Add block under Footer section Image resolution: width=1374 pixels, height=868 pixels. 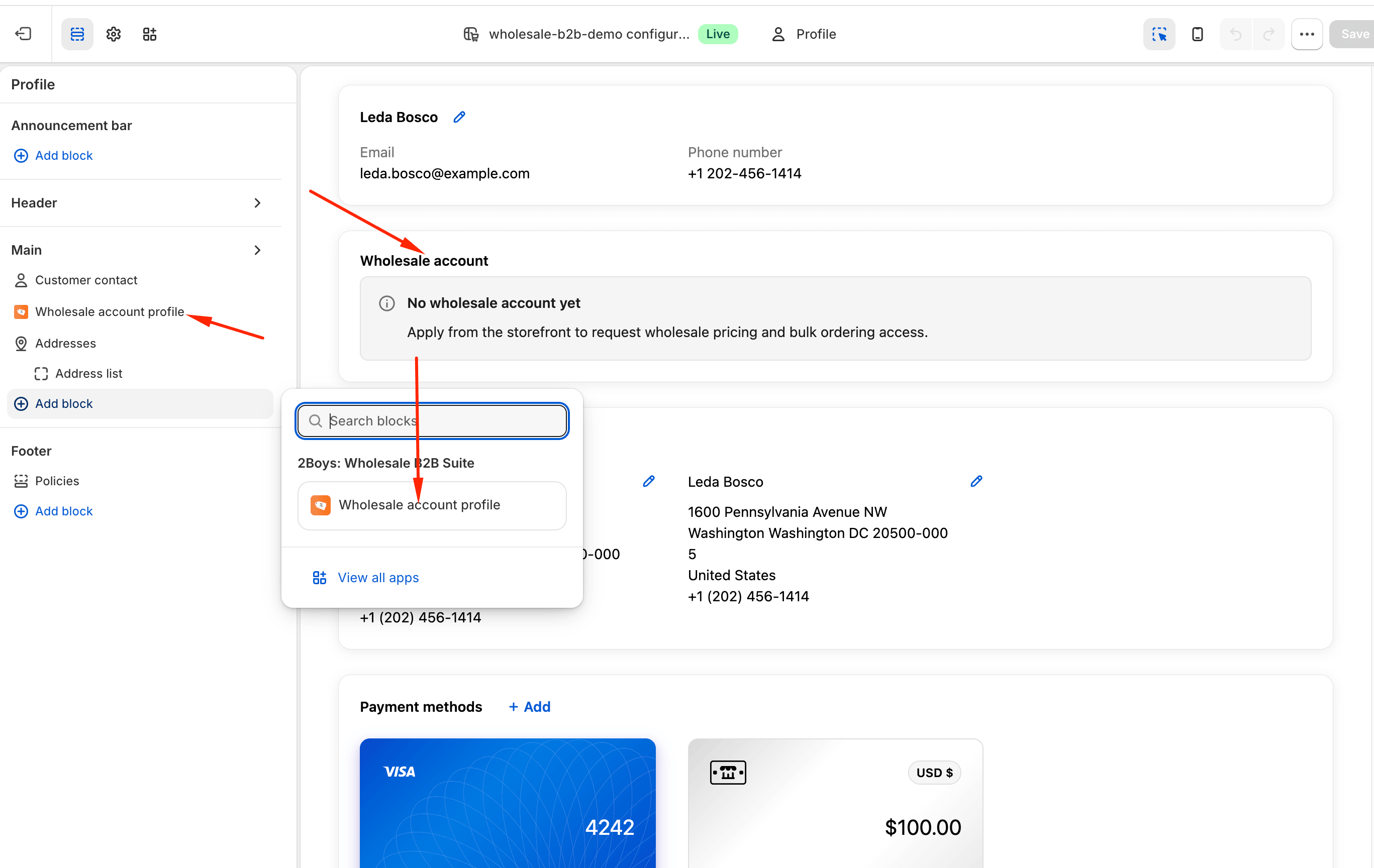(53, 511)
